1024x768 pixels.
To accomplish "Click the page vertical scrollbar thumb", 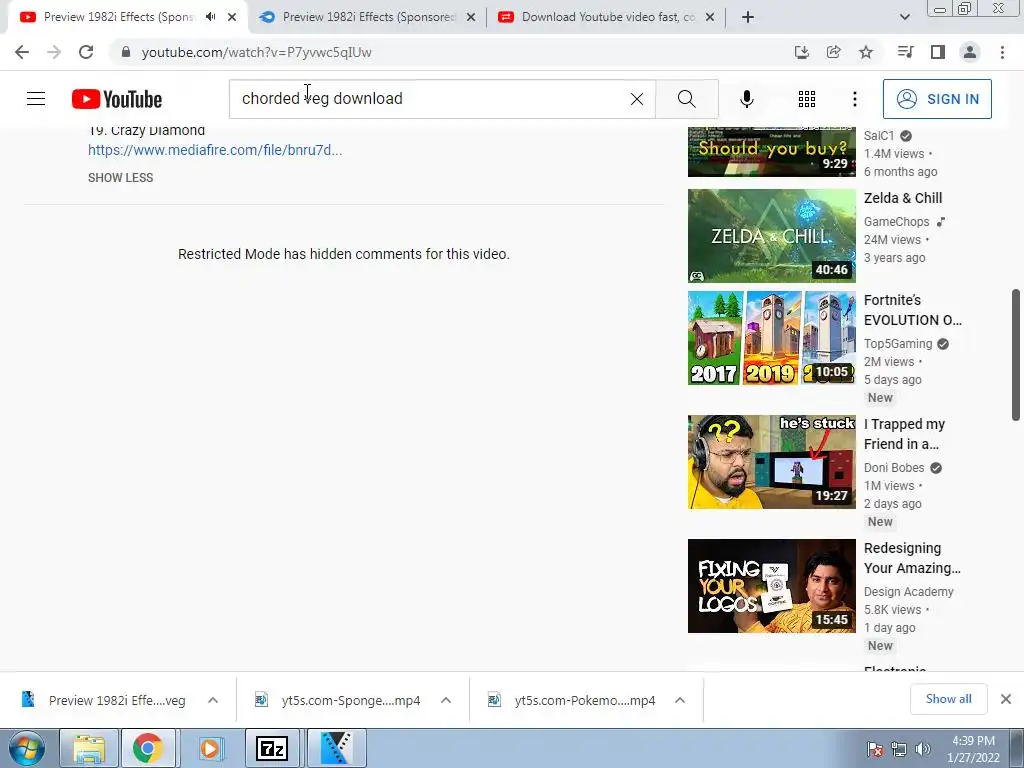I will coord(1016,355).
